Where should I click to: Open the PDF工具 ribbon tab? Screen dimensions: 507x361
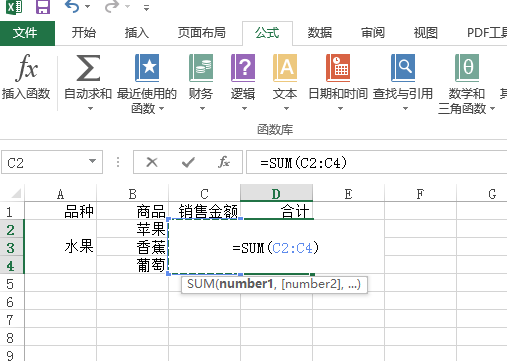coord(487,33)
